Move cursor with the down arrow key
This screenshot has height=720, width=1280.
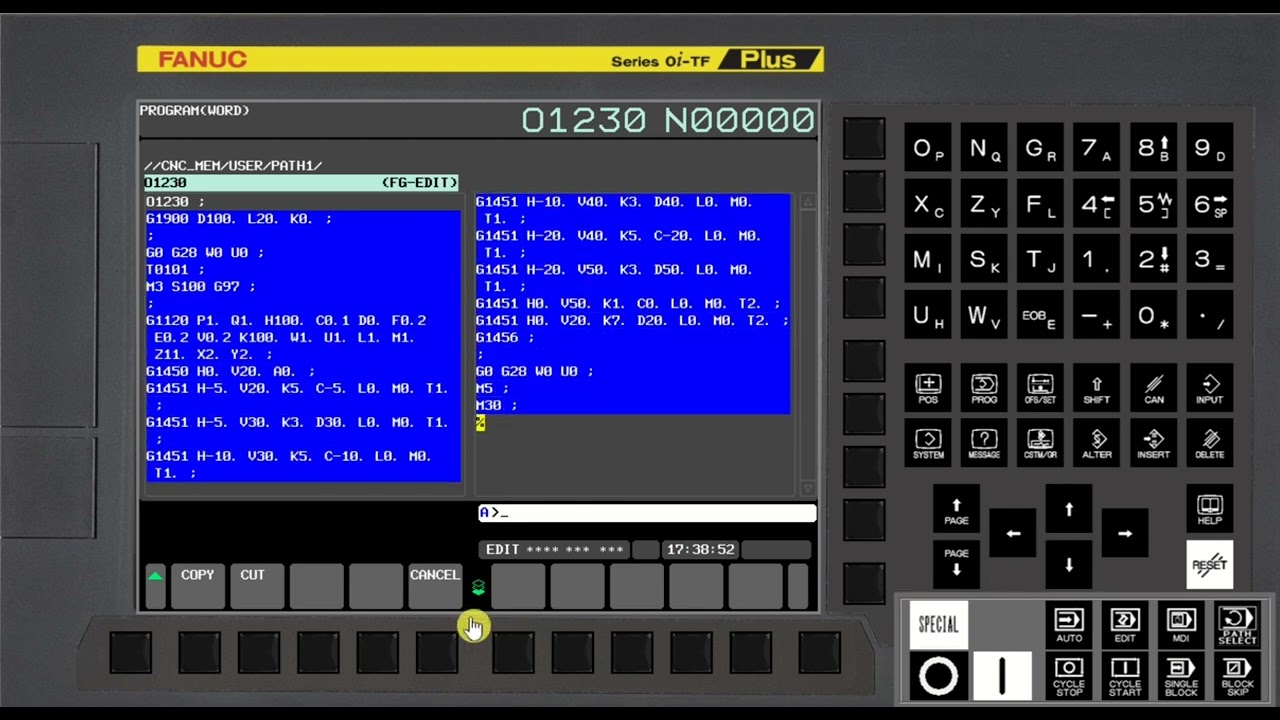pyautogui.click(x=1069, y=565)
